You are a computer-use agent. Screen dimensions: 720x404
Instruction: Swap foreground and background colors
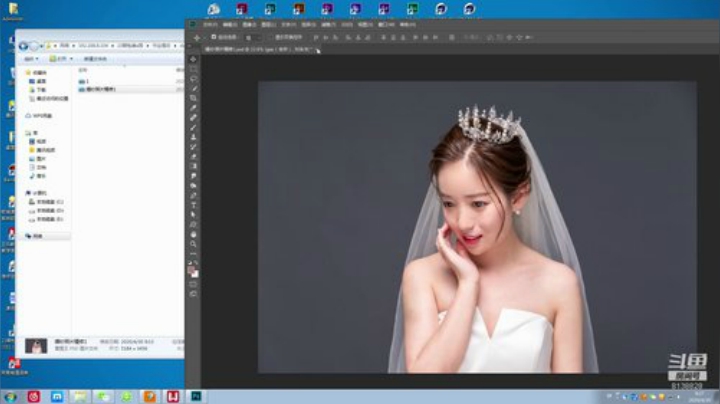click(197, 263)
